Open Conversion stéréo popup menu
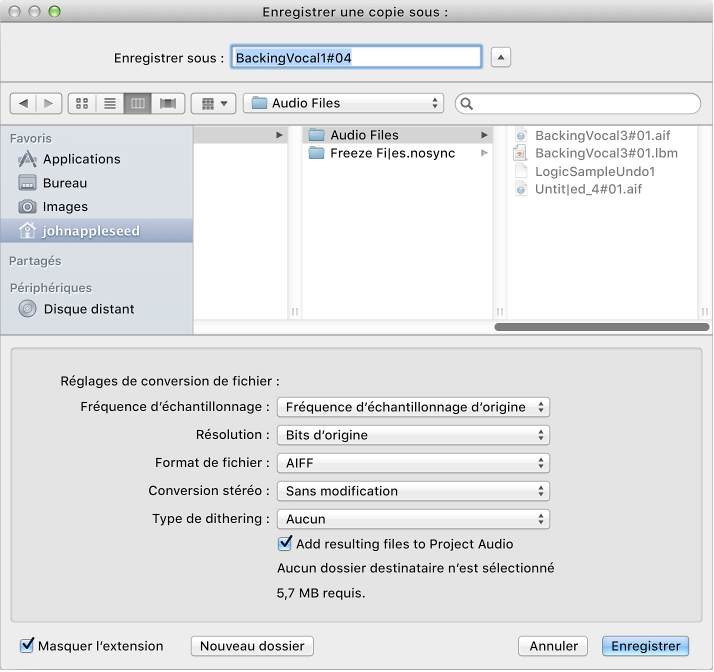Image resolution: width=714 pixels, height=672 pixels. click(413, 491)
